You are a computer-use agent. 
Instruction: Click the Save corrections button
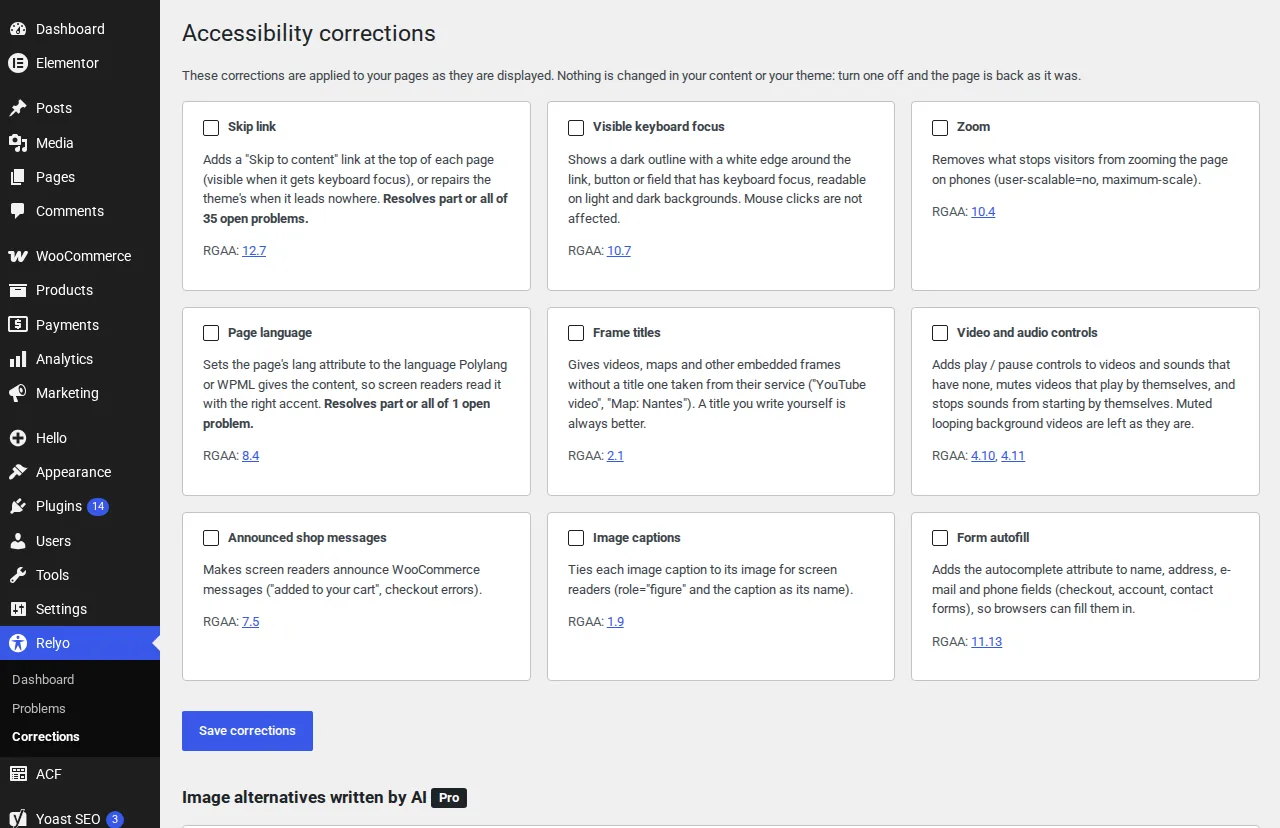(x=247, y=731)
